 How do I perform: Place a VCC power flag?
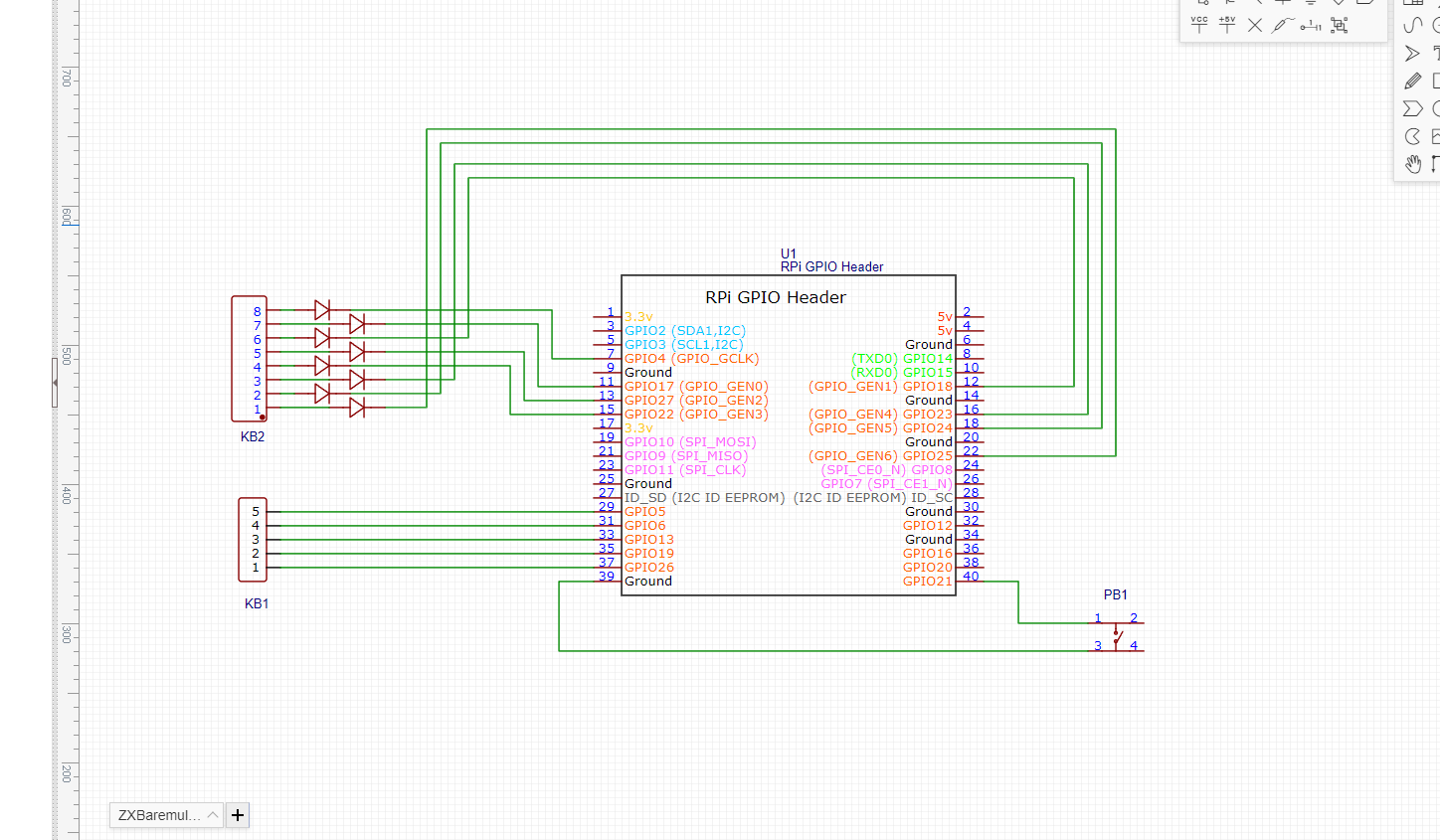click(1199, 24)
